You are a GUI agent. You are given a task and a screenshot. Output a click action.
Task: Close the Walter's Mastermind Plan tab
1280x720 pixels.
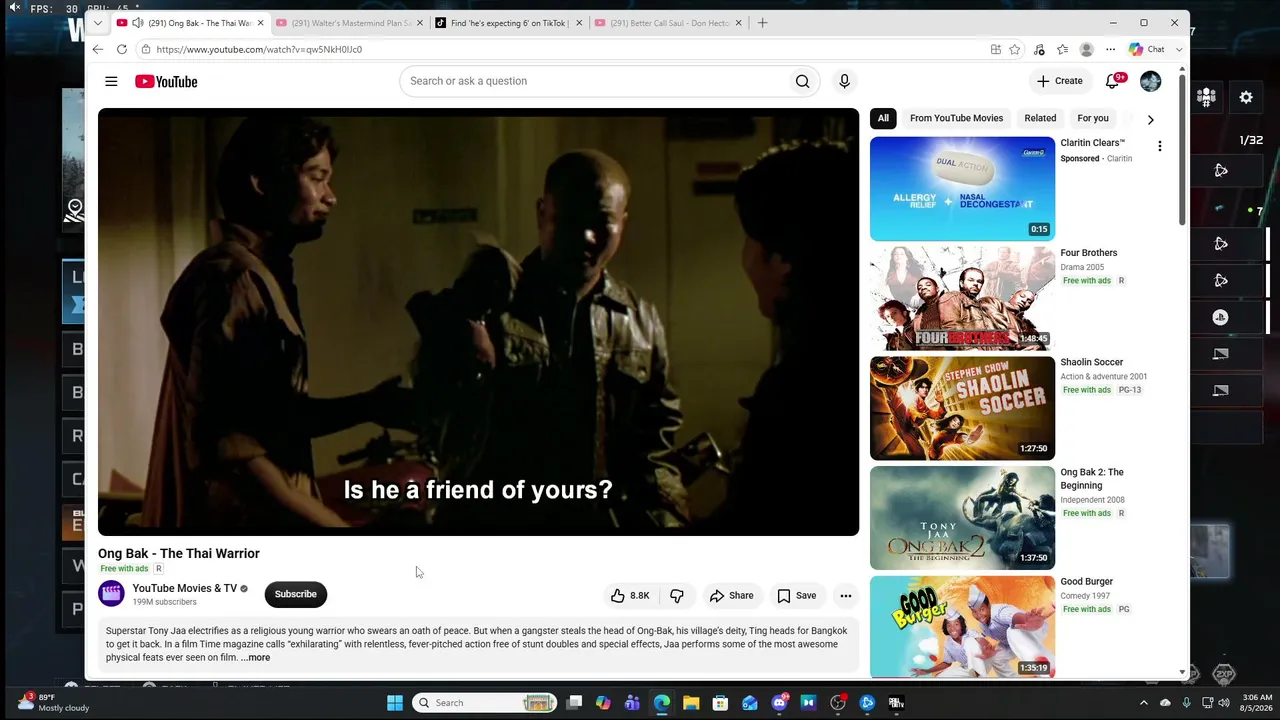(x=420, y=23)
